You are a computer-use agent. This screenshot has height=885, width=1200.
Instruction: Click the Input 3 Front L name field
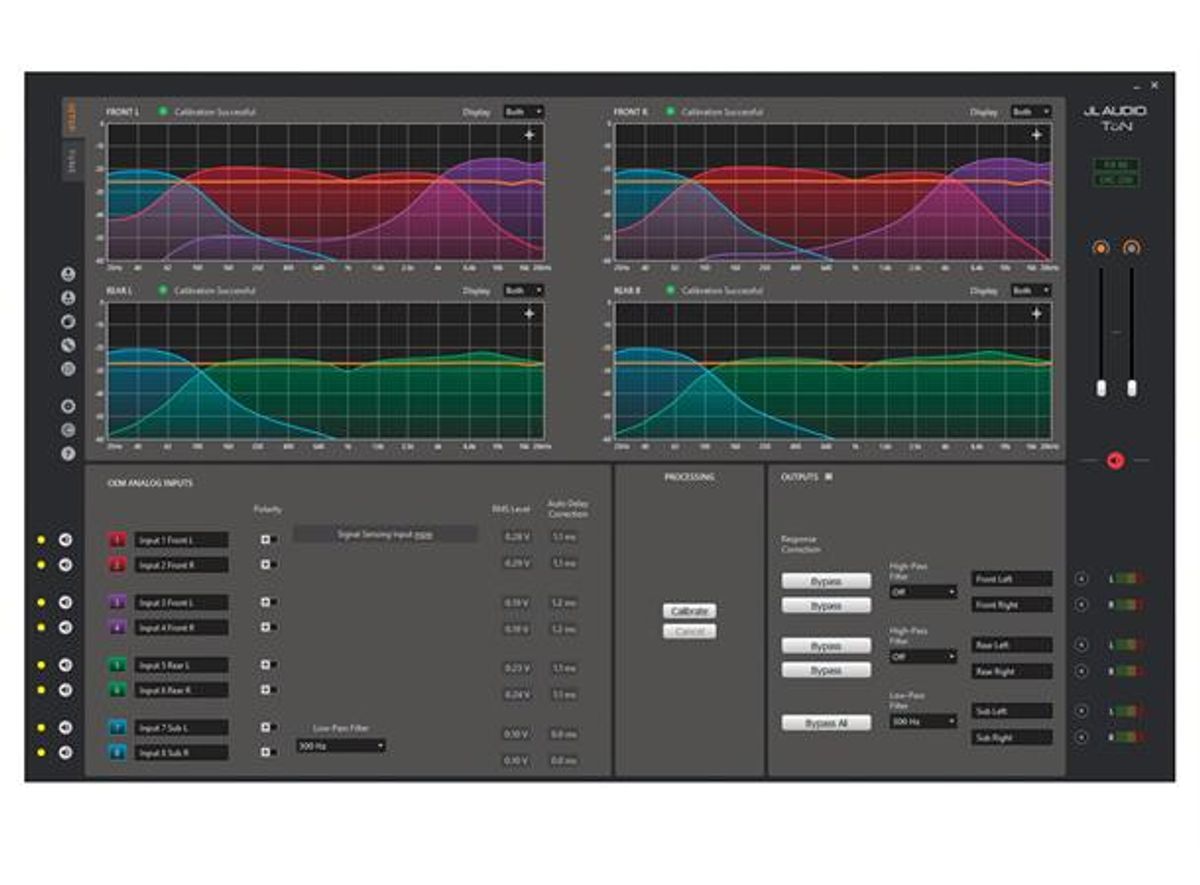point(181,603)
